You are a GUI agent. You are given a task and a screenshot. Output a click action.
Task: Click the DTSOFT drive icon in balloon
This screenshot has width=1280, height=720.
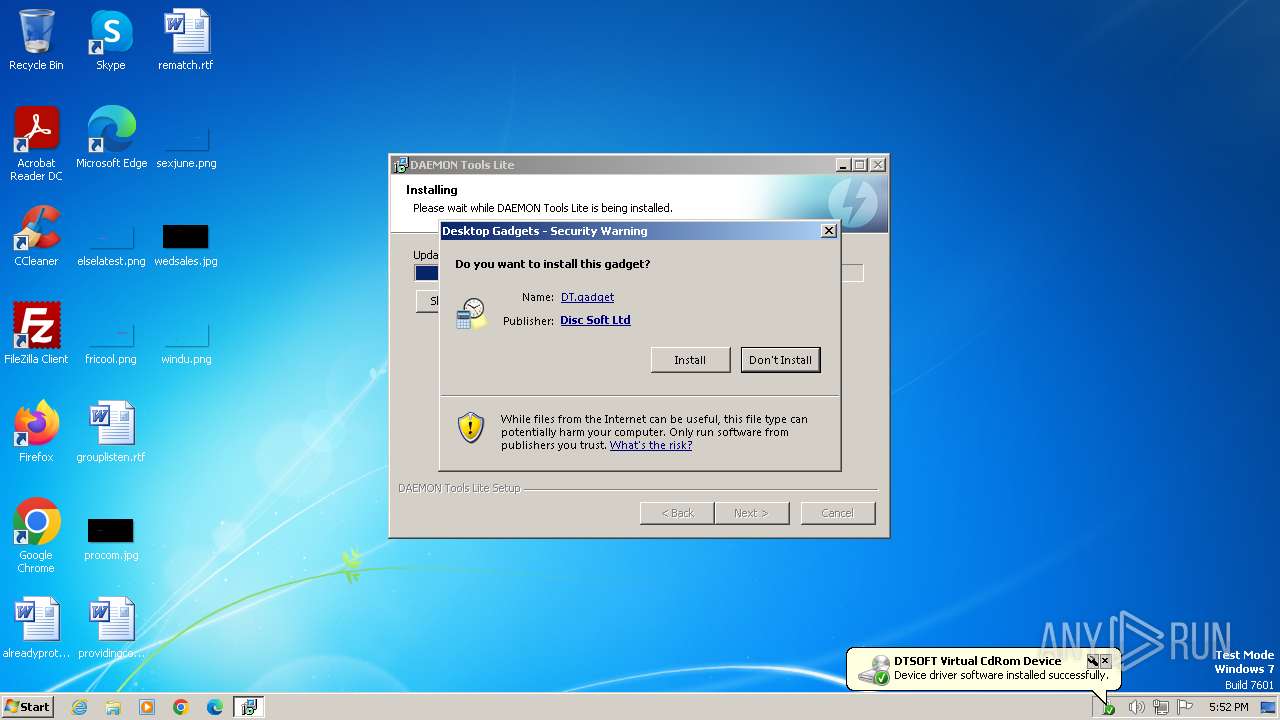pos(876,669)
